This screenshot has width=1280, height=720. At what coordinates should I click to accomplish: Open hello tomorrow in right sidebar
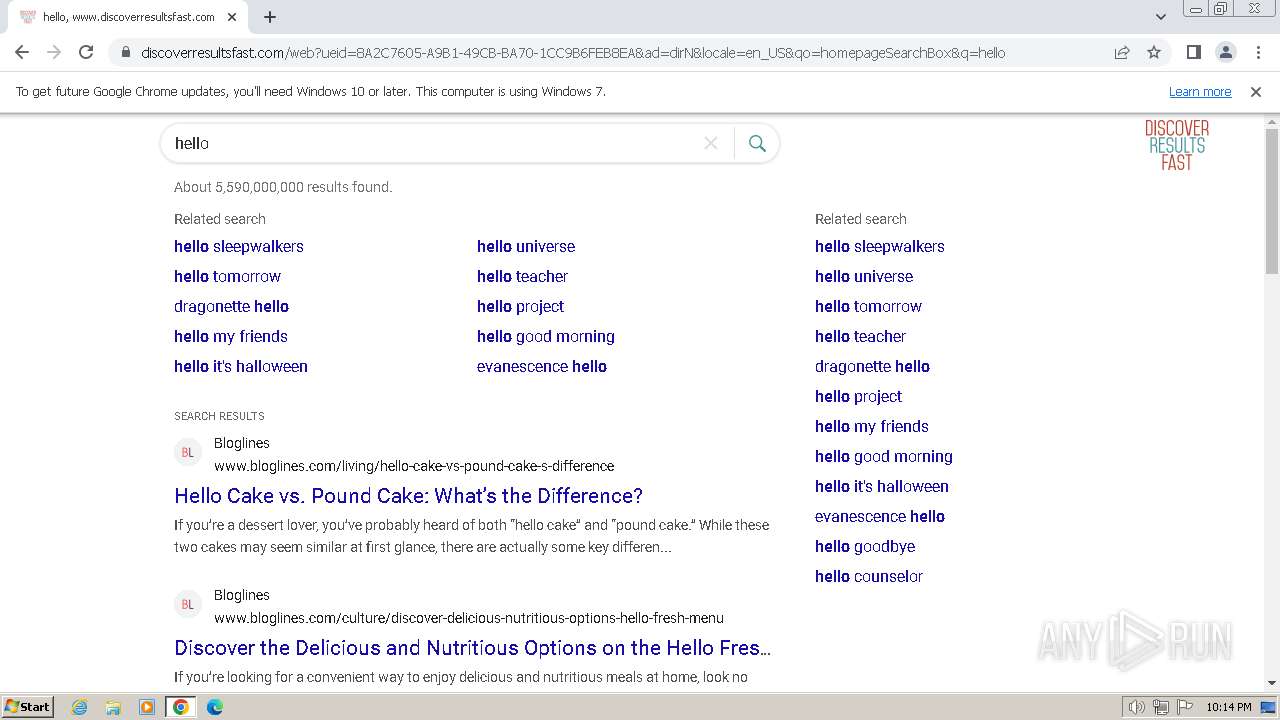[x=868, y=306]
